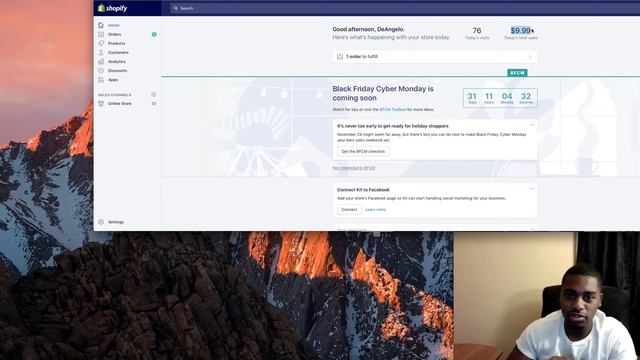Image resolution: width=640 pixels, height=360 pixels.
Task: Click the order-to-fulfill inbox icon
Action: pos(340,56)
